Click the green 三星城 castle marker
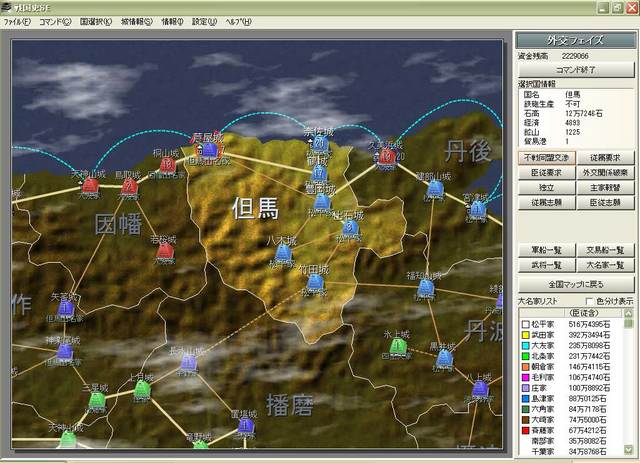This screenshot has width=640, height=463. (97, 400)
